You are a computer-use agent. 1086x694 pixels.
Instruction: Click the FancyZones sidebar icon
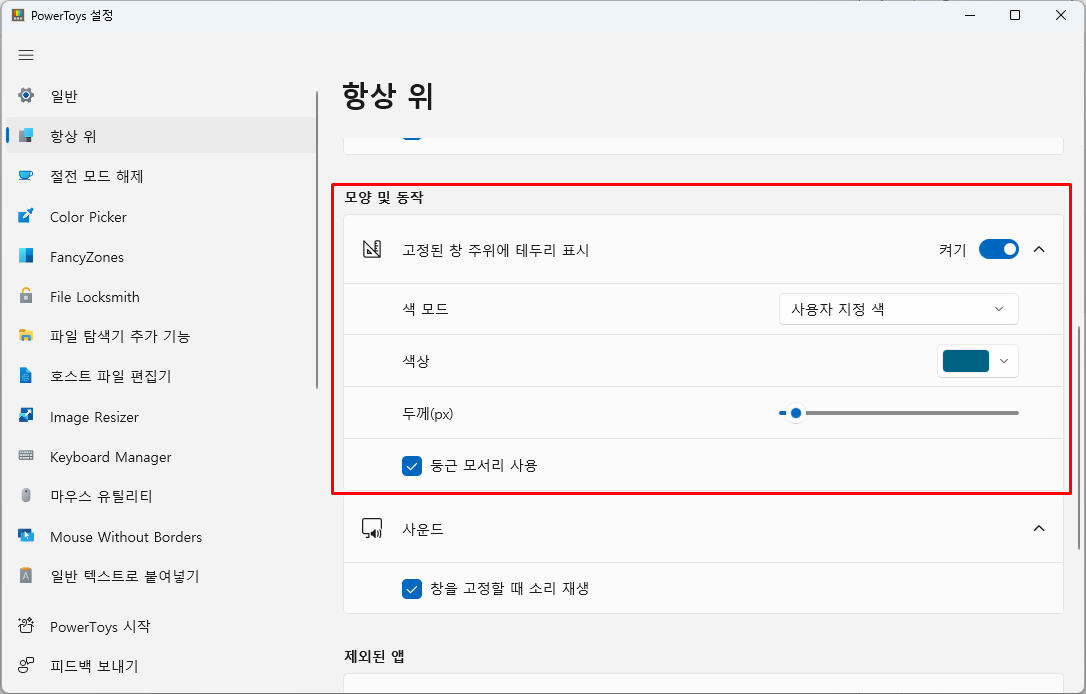pos(26,256)
